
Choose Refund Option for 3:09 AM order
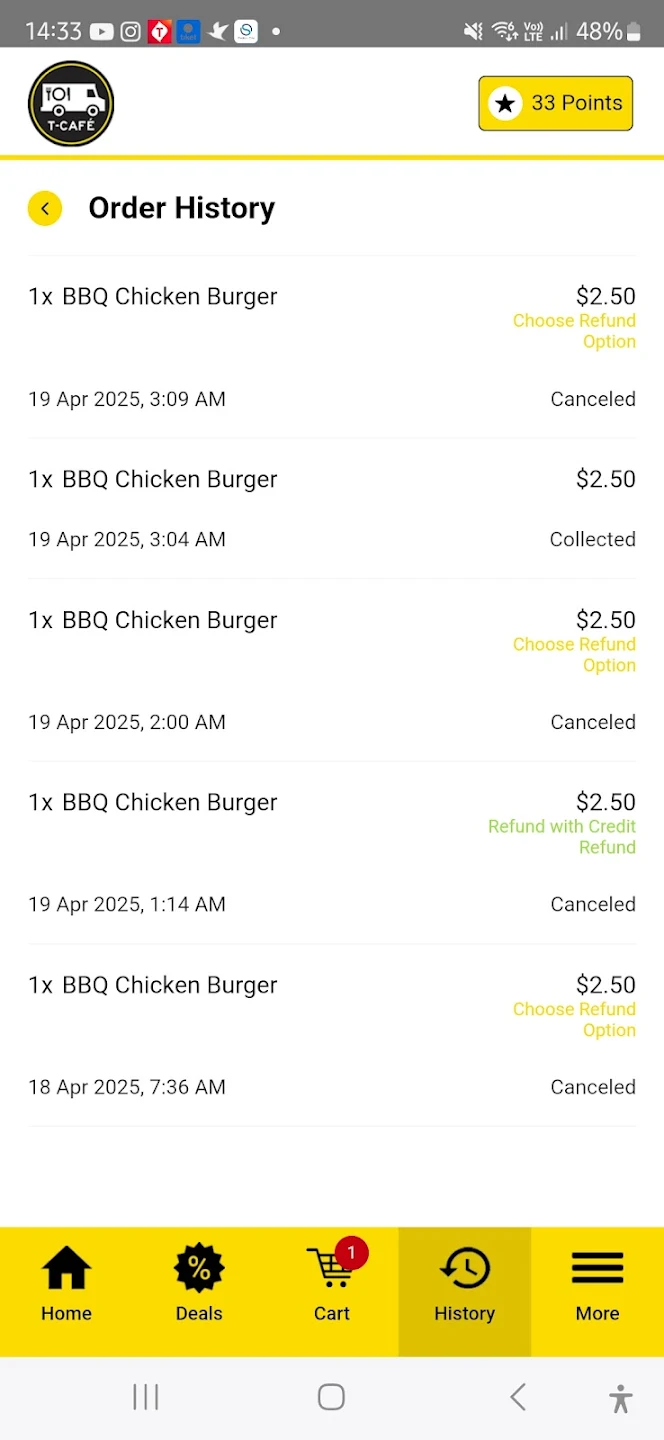click(574, 330)
